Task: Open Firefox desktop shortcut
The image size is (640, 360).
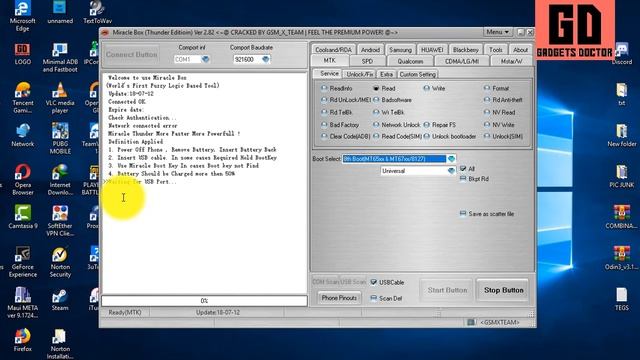Action: [x=22, y=340]
